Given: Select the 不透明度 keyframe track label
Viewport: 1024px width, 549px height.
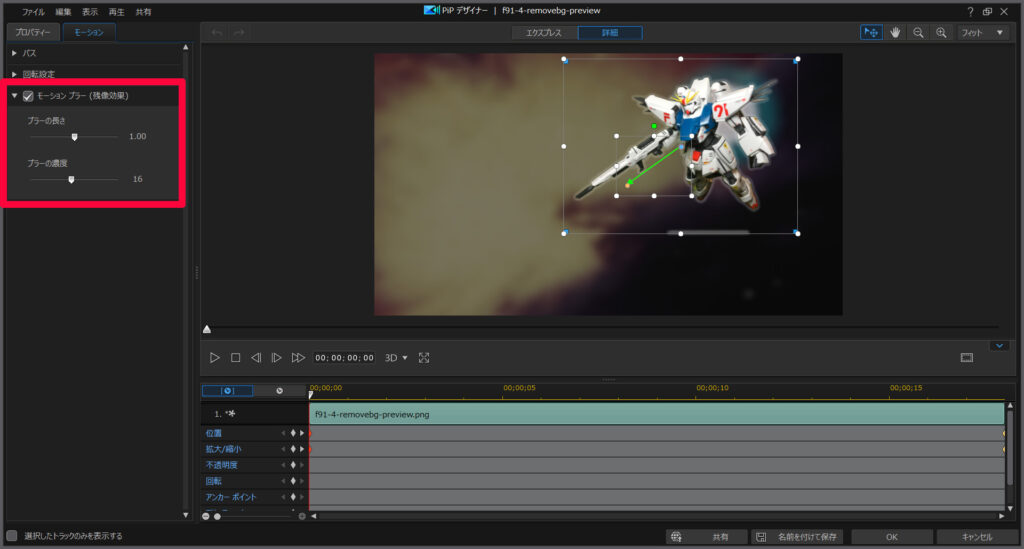Looking at the screenshot, I should pyautogui.click(x=221, y=465).
